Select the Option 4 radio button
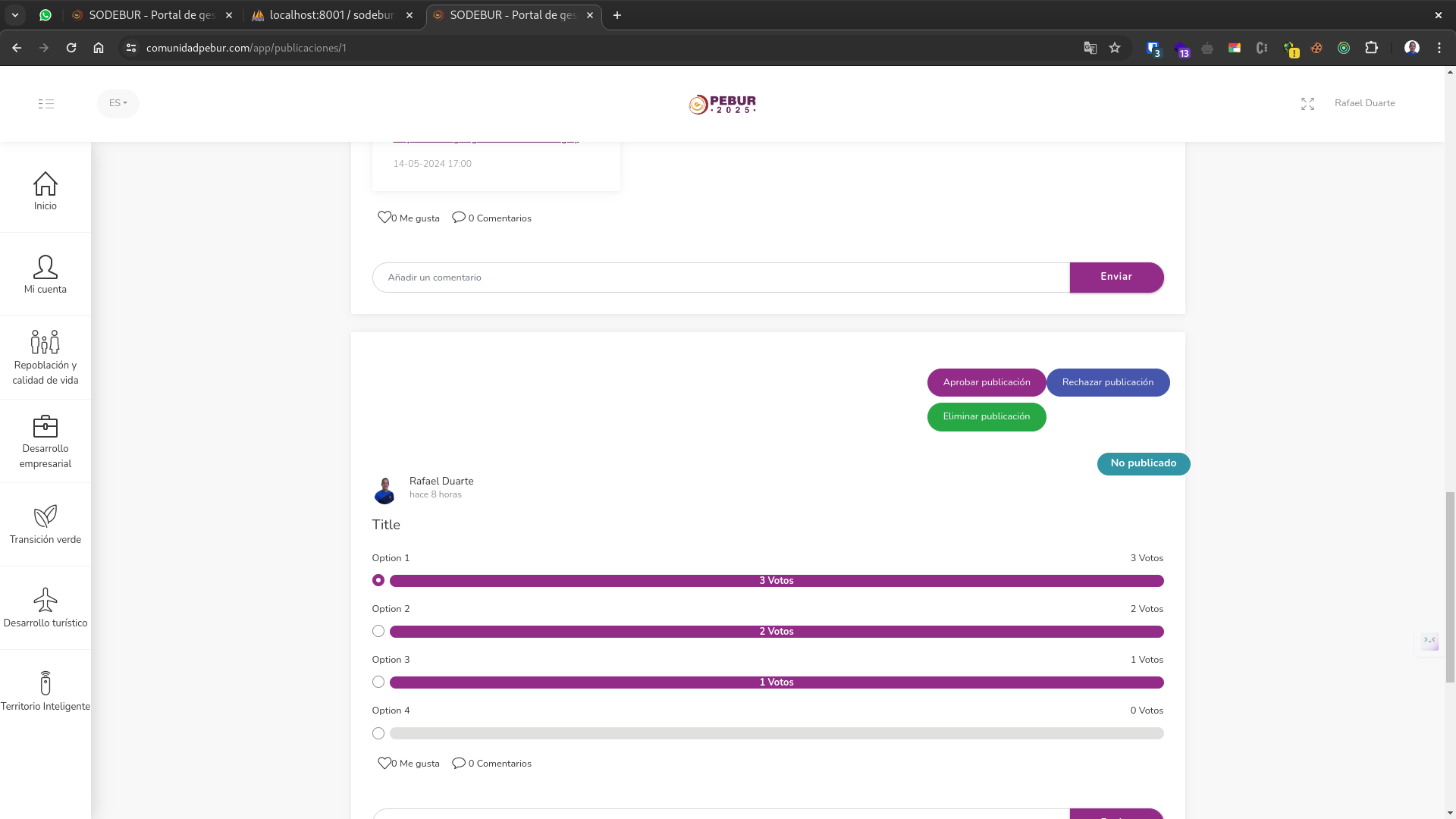1456x819 pixels. (378, 733)
